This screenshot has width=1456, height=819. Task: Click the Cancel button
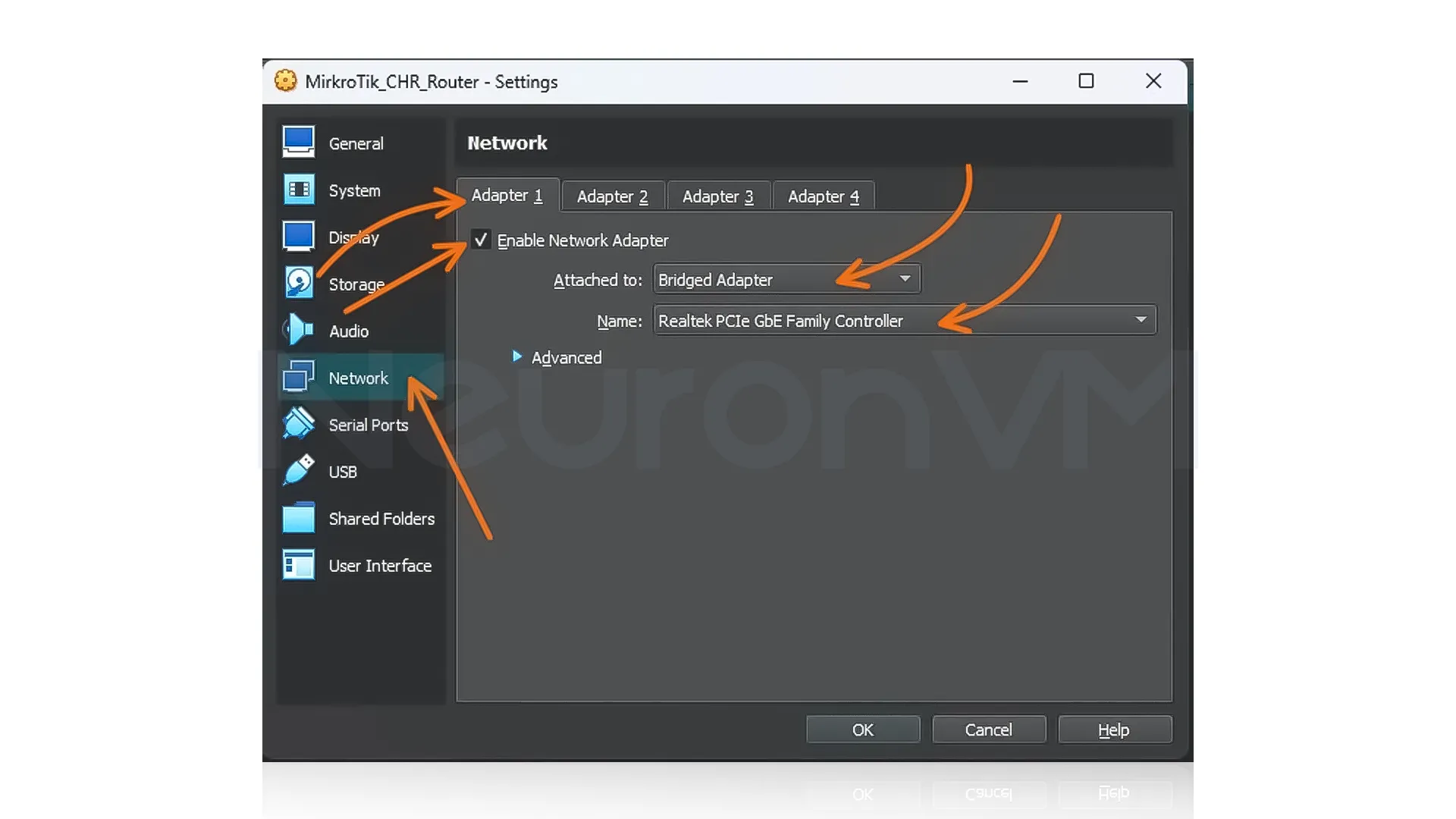click(989, 730)
